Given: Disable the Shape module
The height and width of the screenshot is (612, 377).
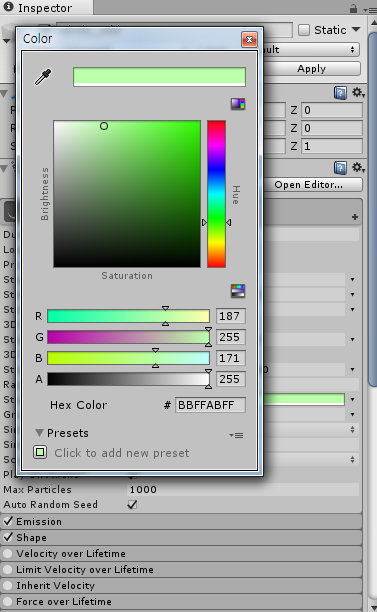Looking at the screenshot, I should (7, 537).
